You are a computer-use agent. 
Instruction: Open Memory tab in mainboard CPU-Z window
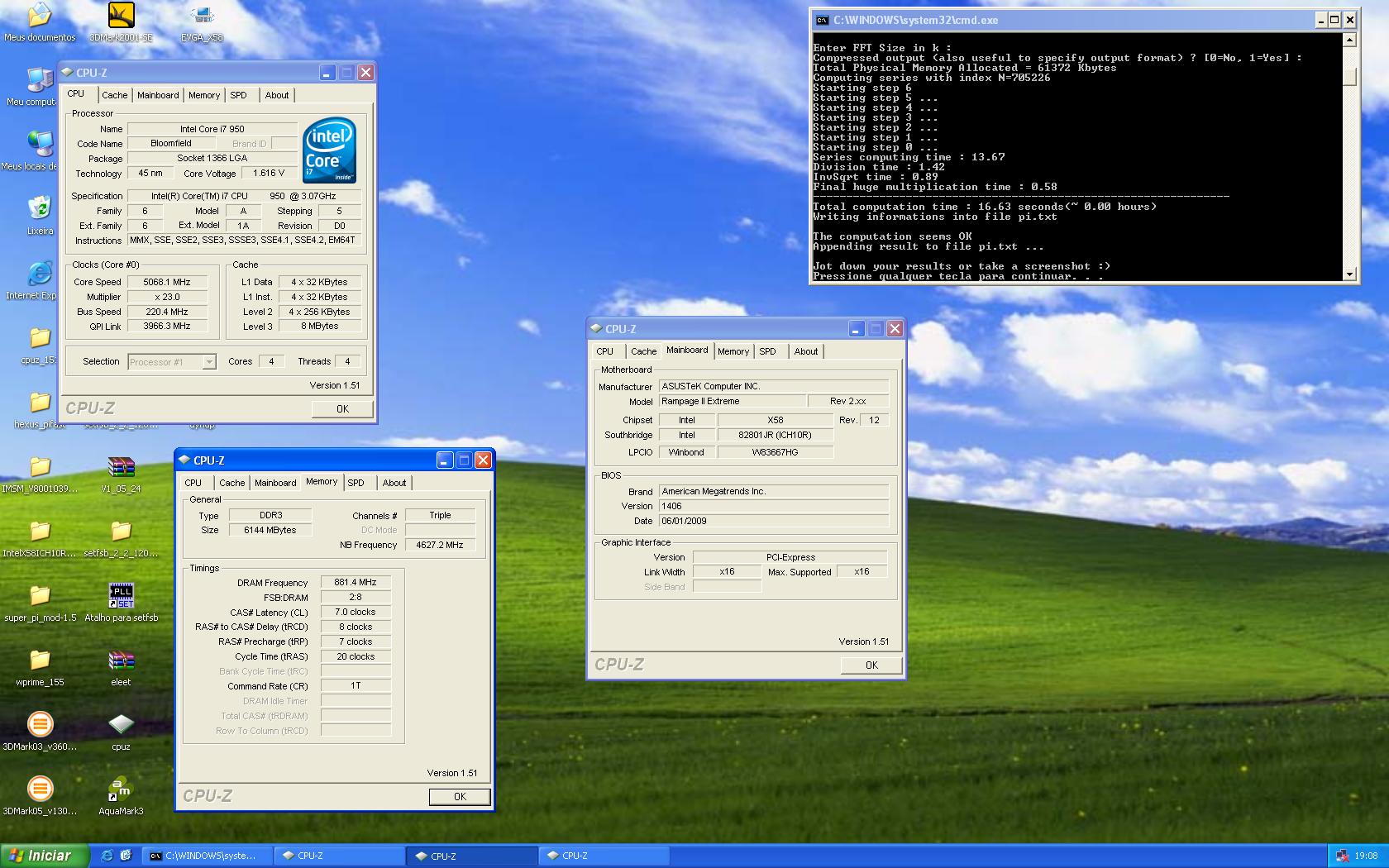tap(733, 351)
